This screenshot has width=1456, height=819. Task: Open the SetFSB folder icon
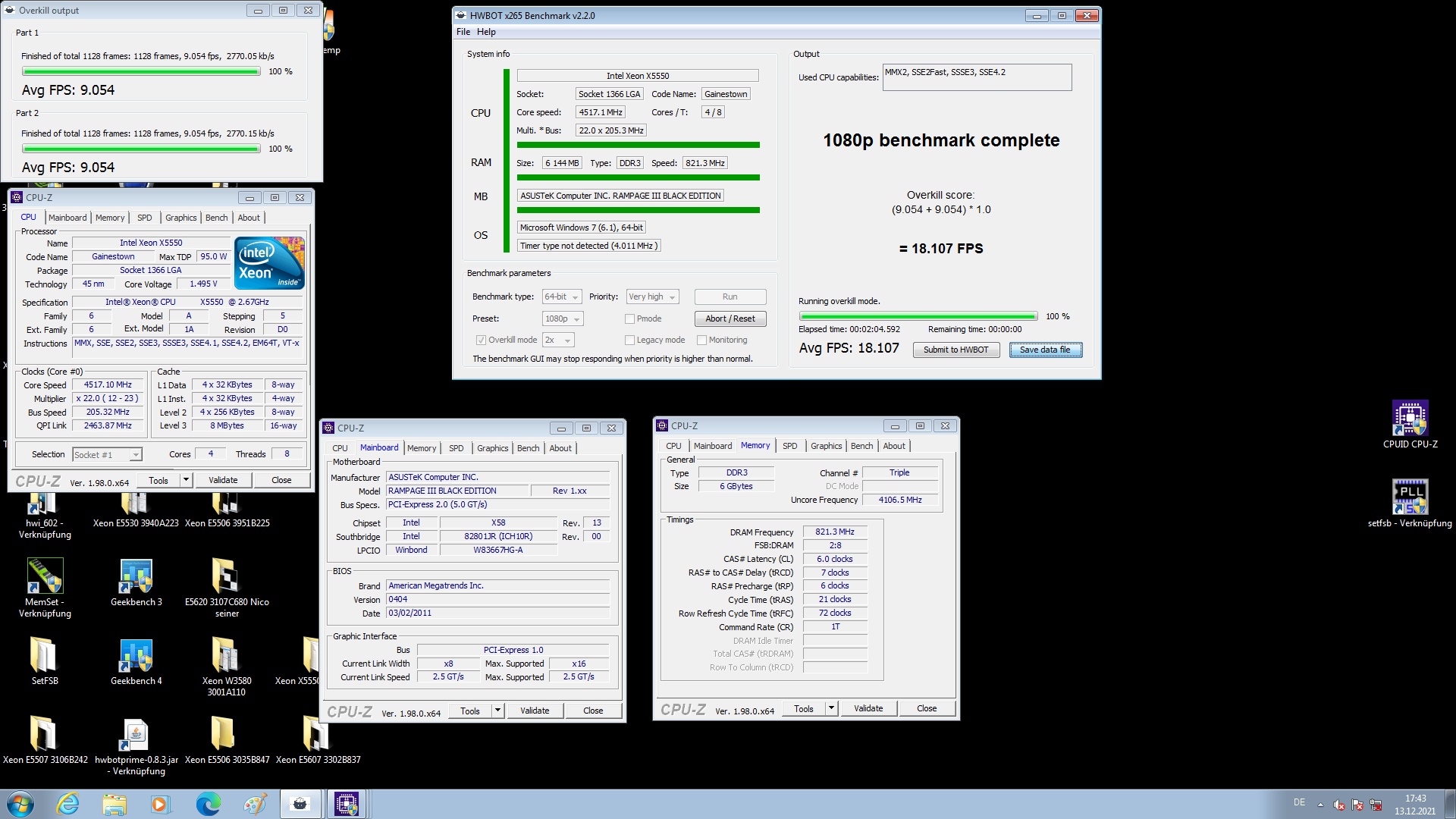[x=45, y=661]
